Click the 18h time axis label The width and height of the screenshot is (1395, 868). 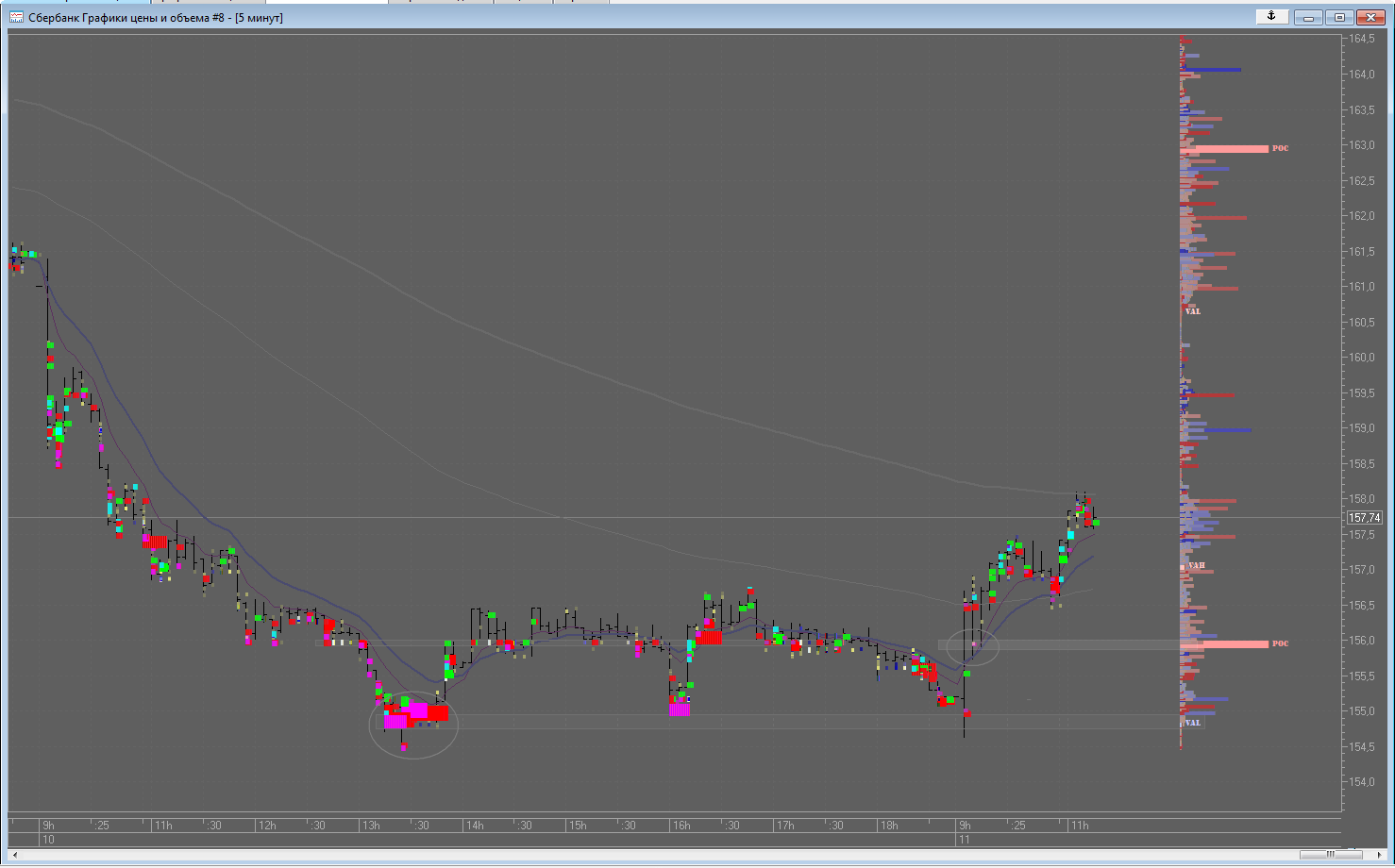click(888, 826)
